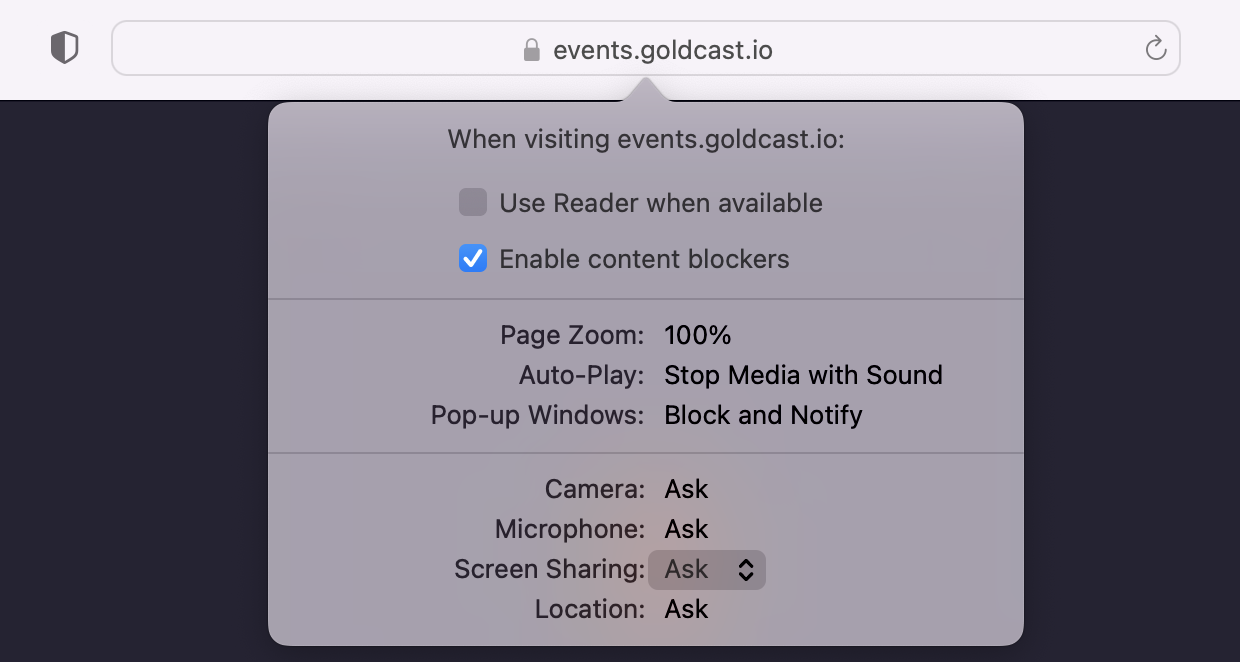Click the 'Screen Sharing:' label
Viewport: 1240px width, 662px height.
click(550, 569)
